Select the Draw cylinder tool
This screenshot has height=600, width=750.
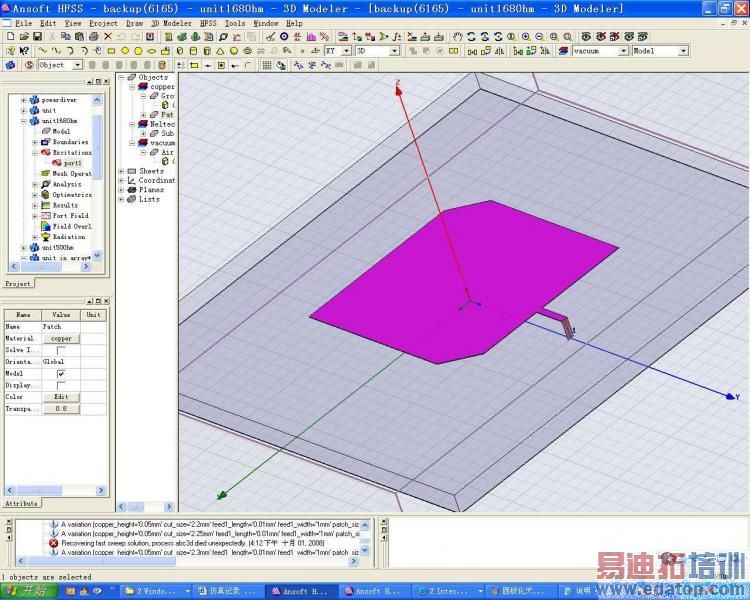click(193, 51)
